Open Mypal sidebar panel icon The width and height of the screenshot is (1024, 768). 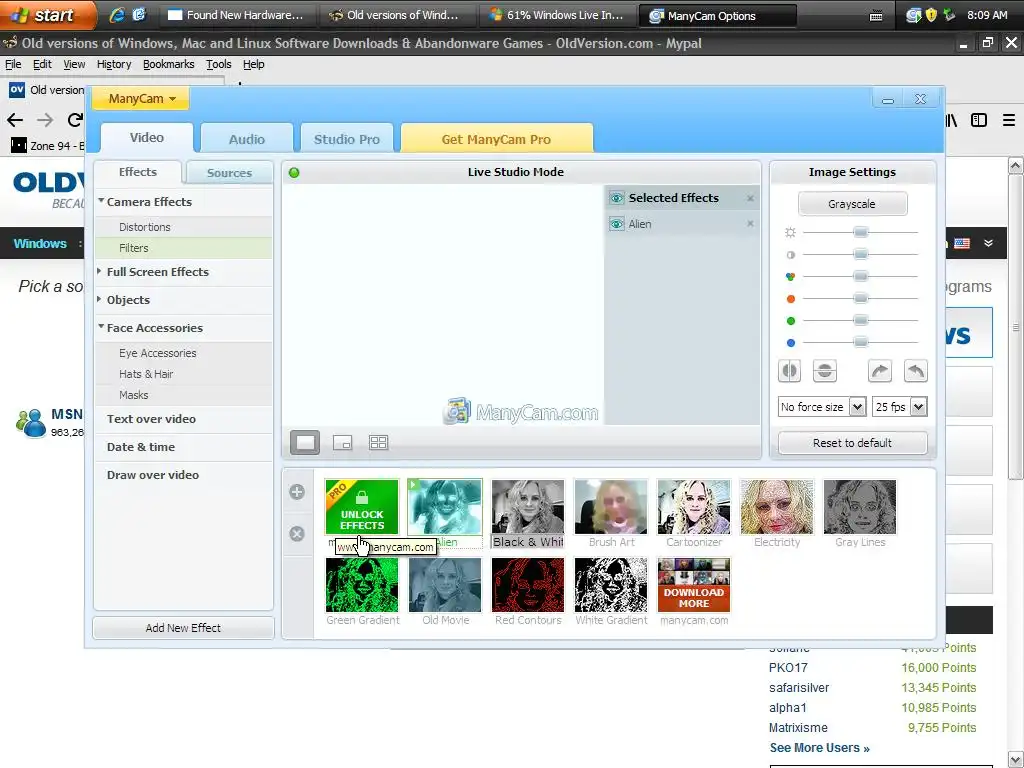979,120
